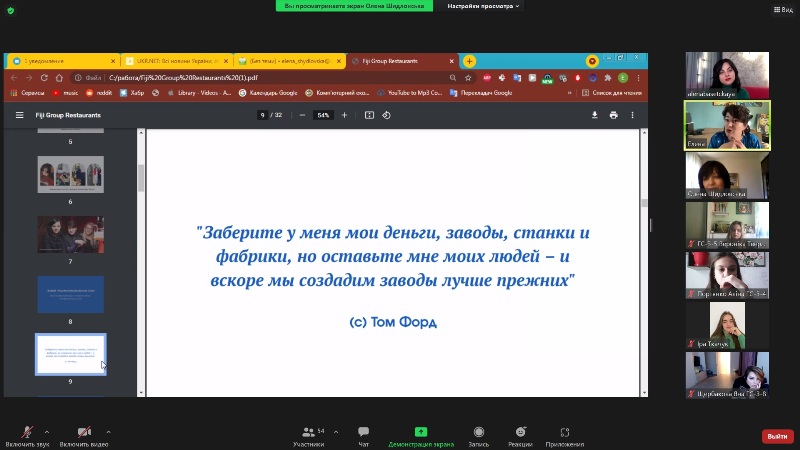
Task: Edit PDF page number field
Action: coord(262,115)
